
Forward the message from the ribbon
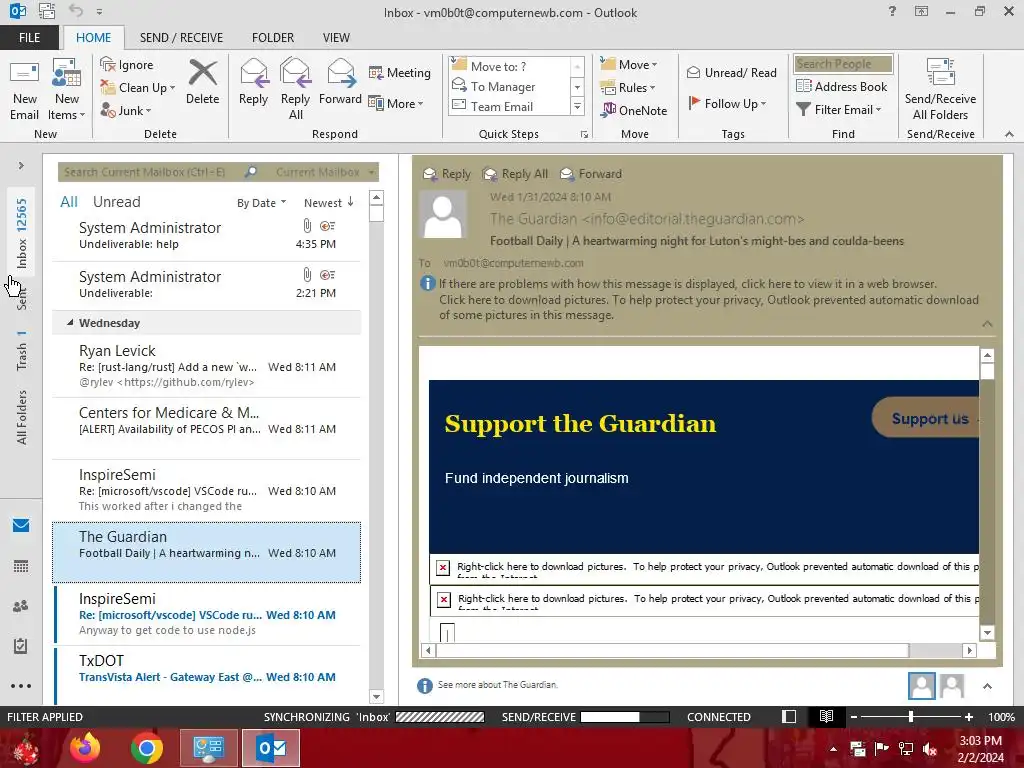coord(340,83)
